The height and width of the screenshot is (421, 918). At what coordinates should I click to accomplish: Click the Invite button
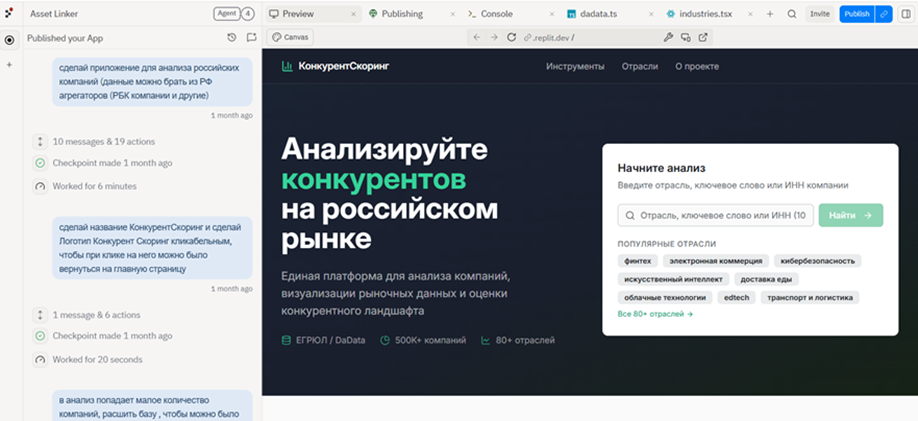click(x=820, y=14)
